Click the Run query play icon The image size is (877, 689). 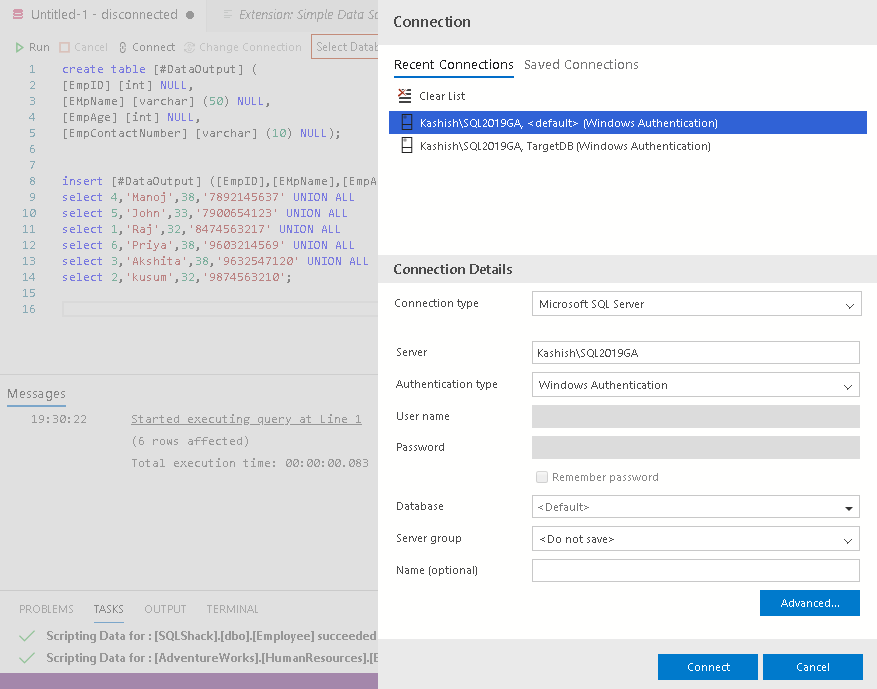coord(20,47)
